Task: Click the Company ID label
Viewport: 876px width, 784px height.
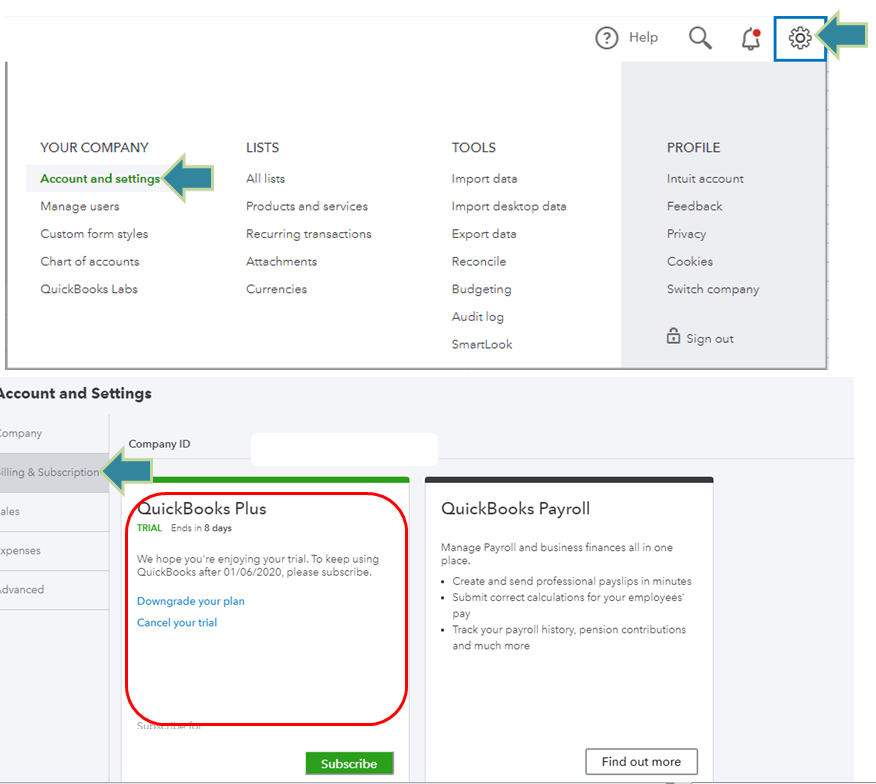Action: click(x=159, y=444)
